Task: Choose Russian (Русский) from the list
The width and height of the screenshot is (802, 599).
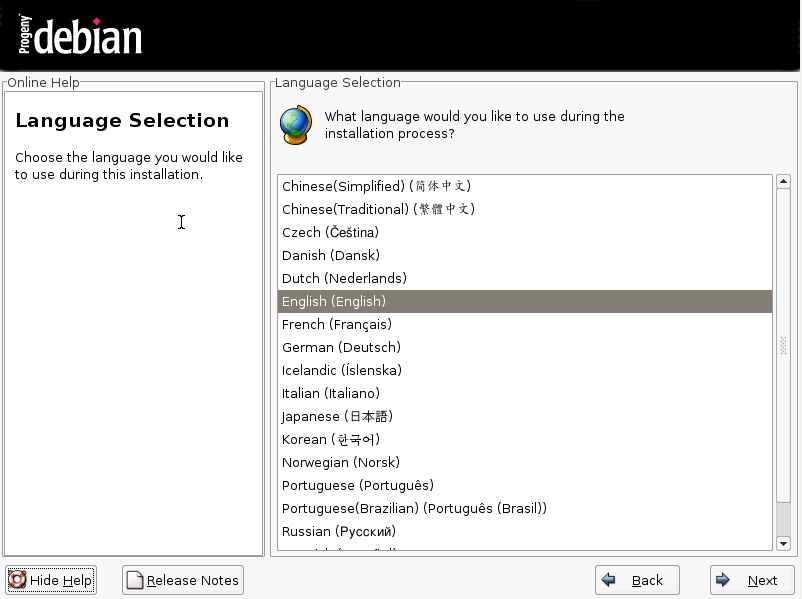Action: pos(339,531)
